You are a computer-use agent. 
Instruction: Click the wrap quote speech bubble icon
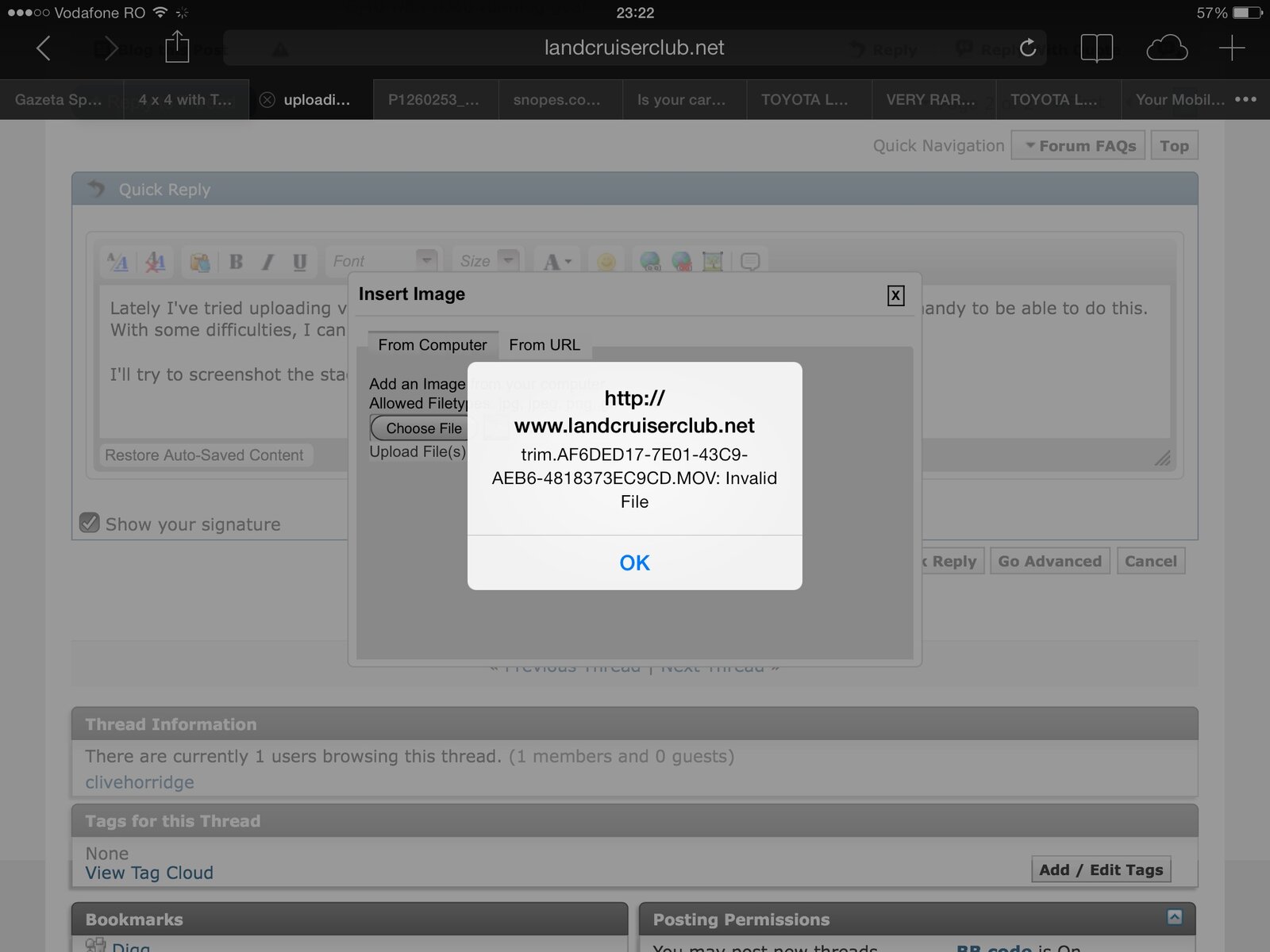click(750, 262)
